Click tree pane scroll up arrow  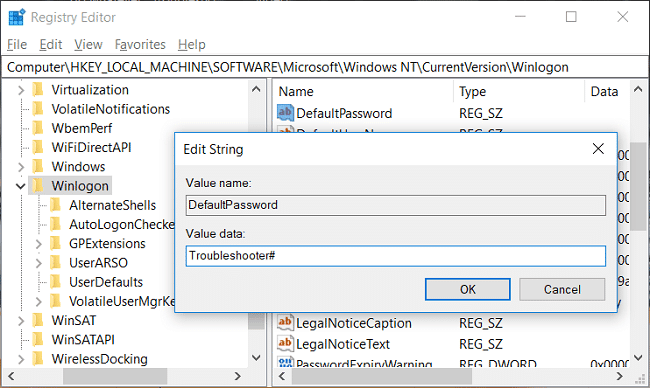point(256,89)
